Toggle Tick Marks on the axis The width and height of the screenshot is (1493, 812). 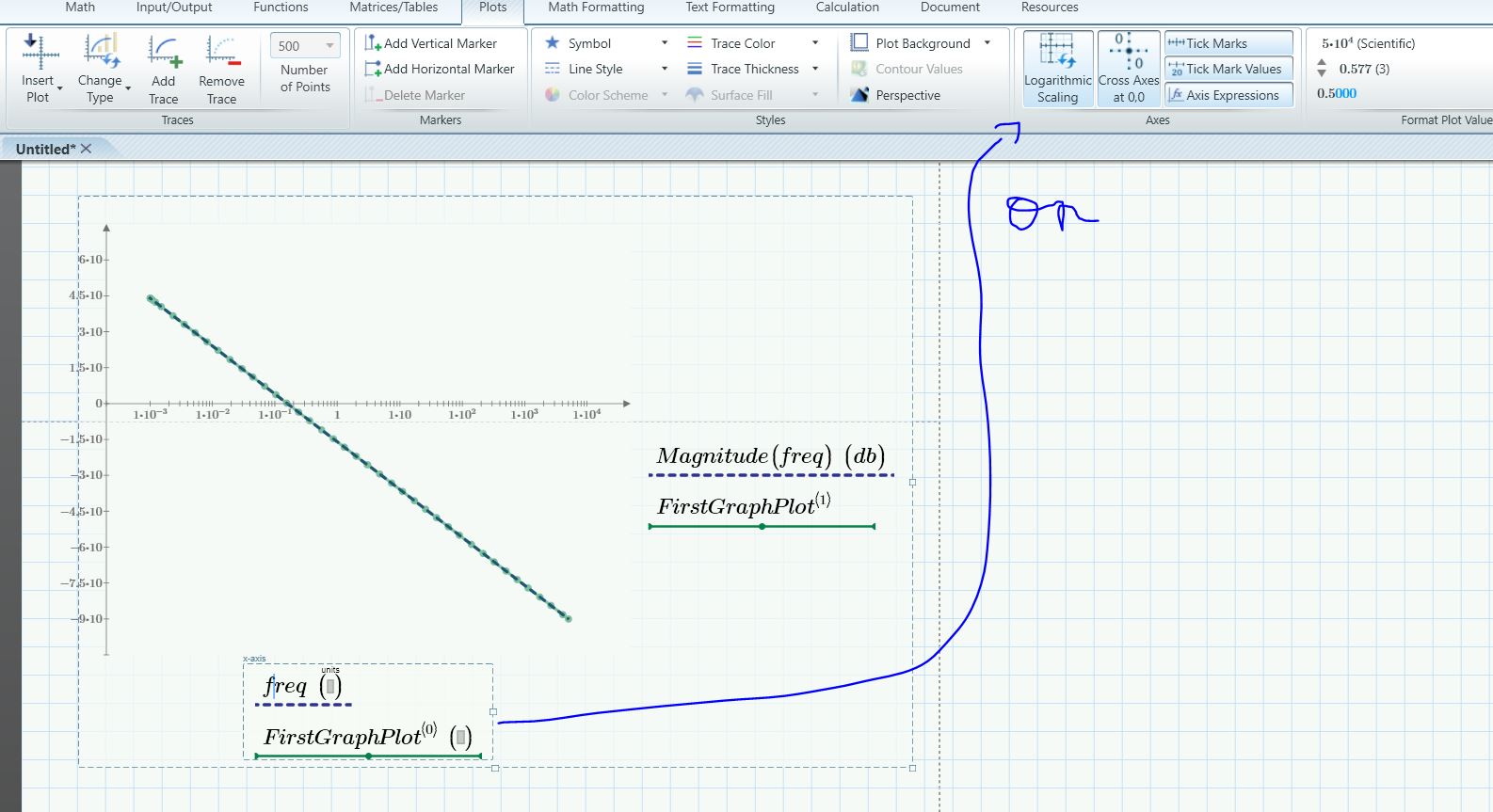pyautogui.click(x=1228, y=43)
